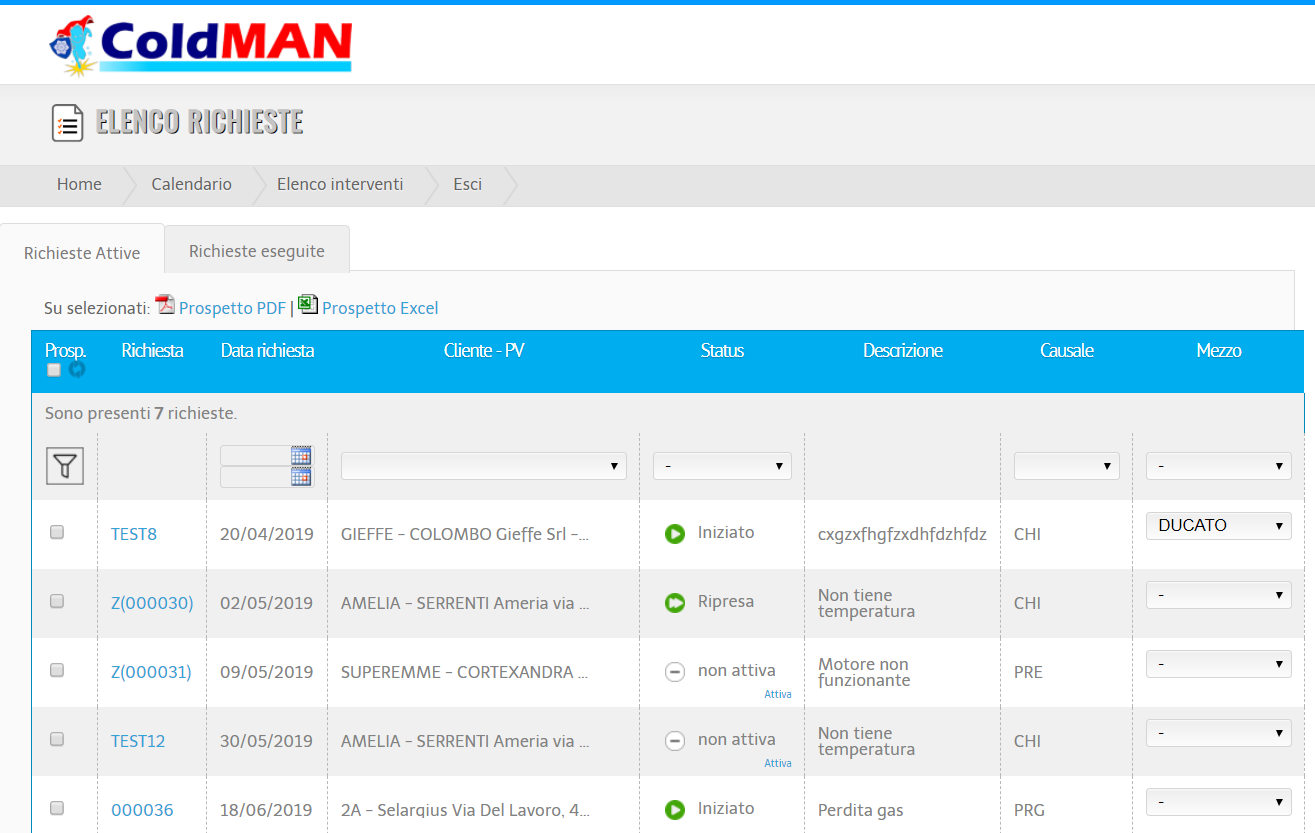The image size is (1315, 833).
Task: Switch to the Richieste eseguite tab
Action: [x=257, y=251]
